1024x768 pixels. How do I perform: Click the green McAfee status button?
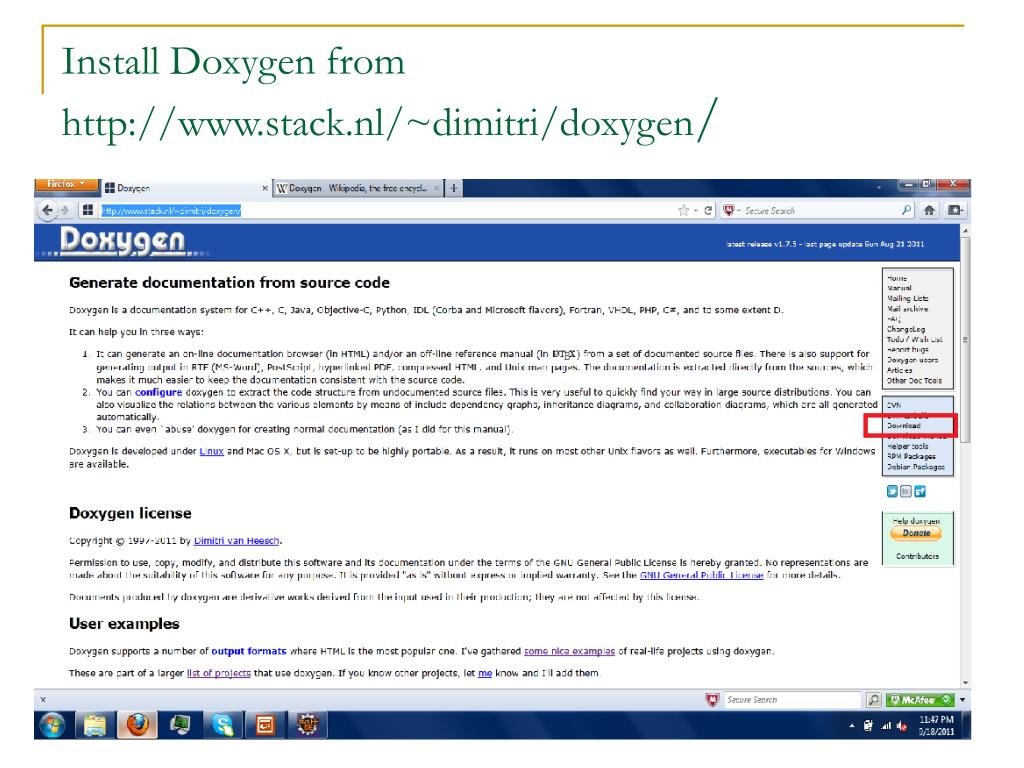[x=920, y=699]
